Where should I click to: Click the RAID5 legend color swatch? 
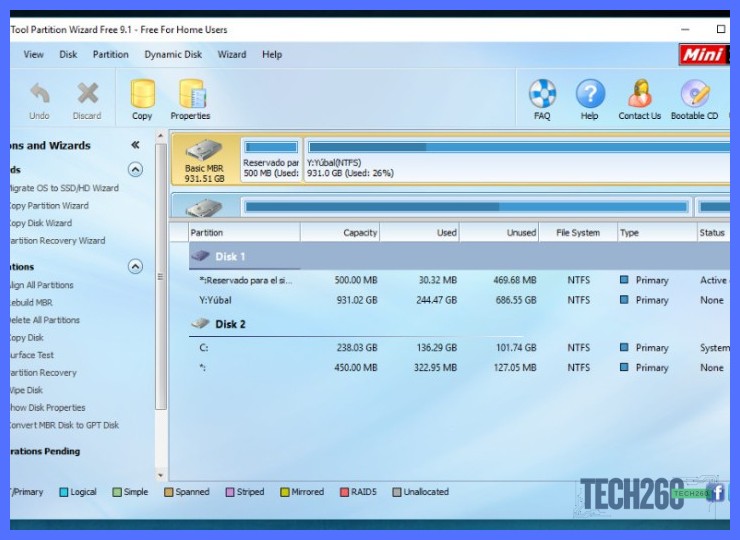pyautogui.click(x=345, y=492)
